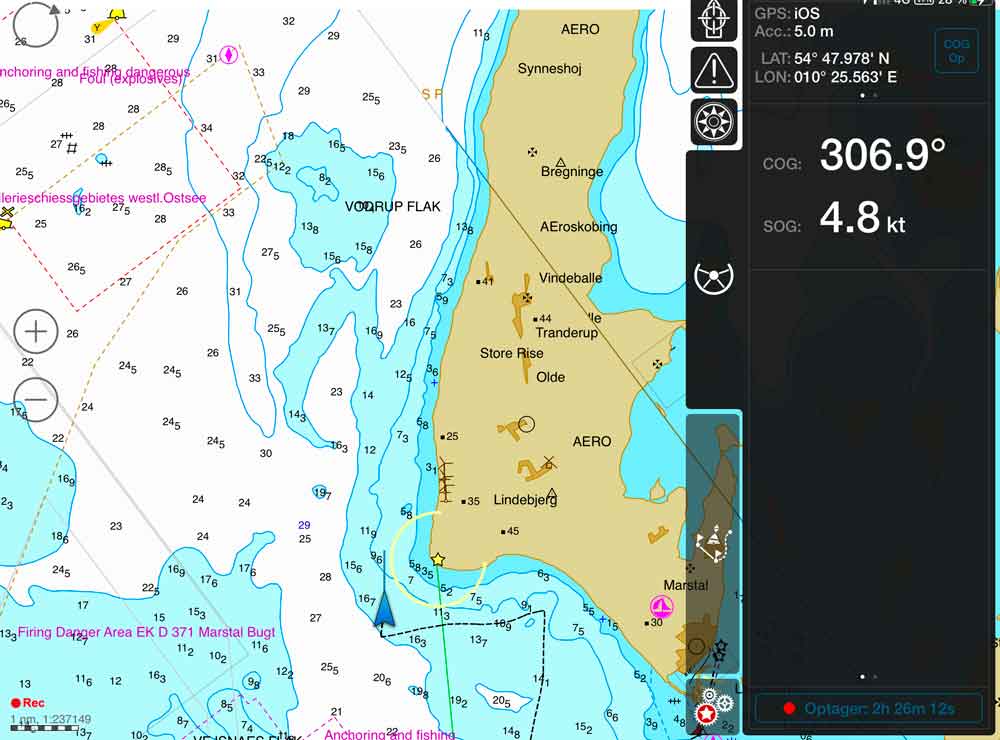
Task: Tap the chart rotation circle icon
Action: coord(37,25)
